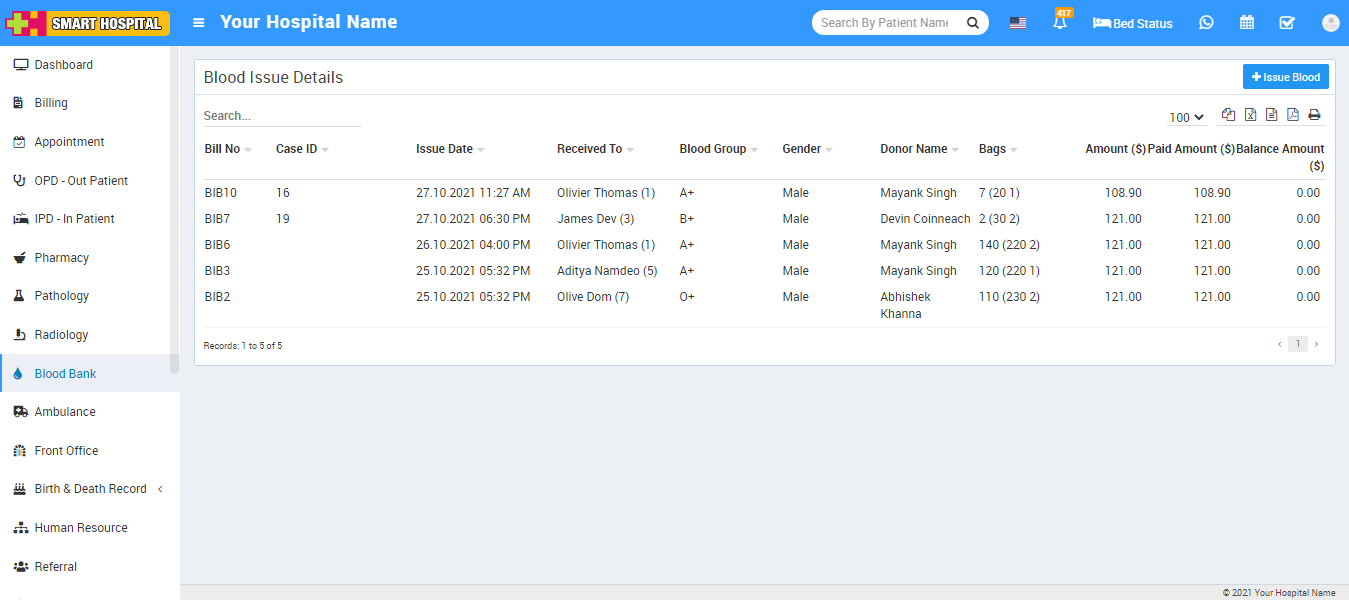This screenshot has height=600, width=1349.
Task: Go to Pathology module
Action: point(61,296)
